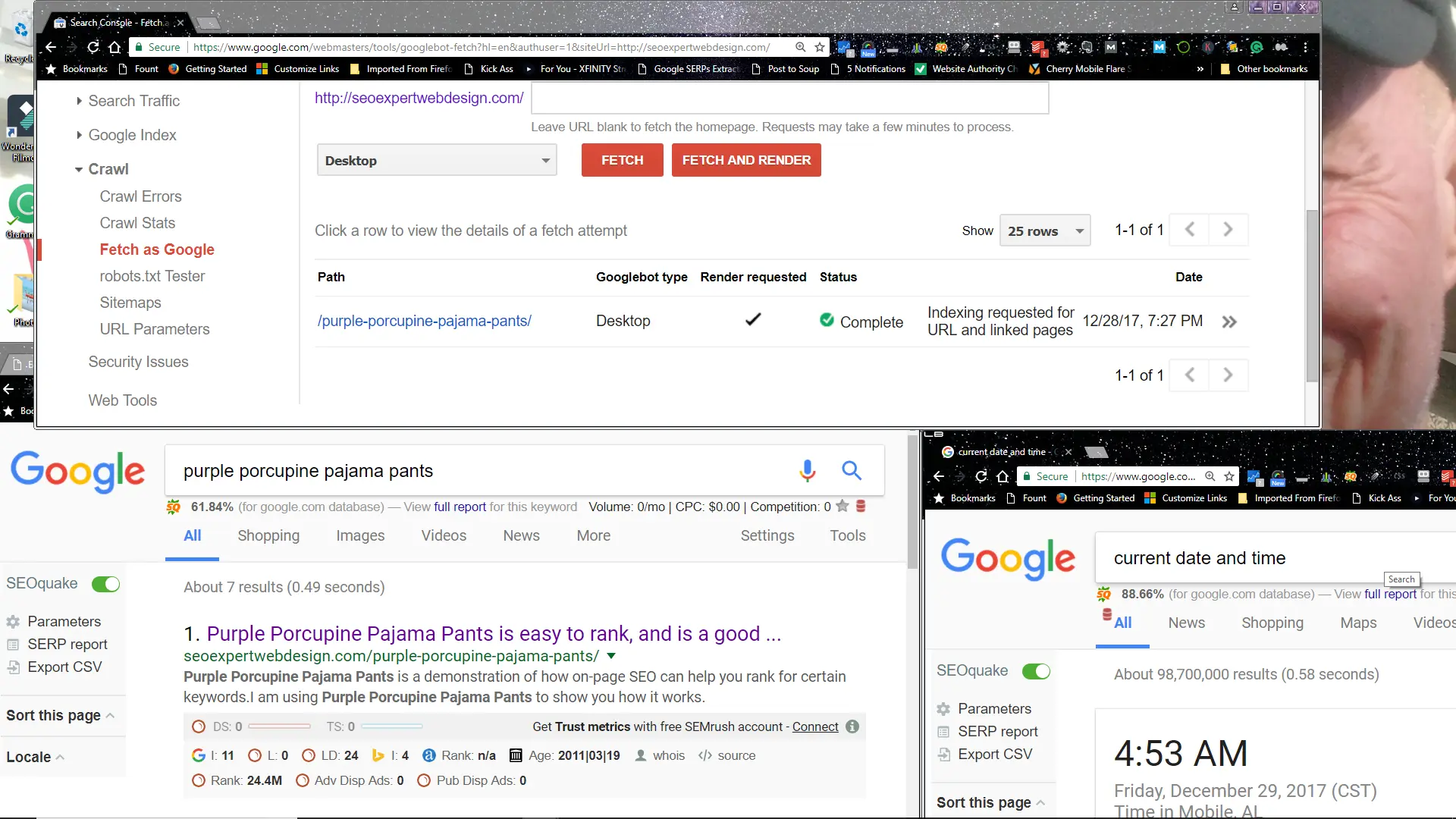Open Sitemaps in the sidebar
This screenshot has width=1456, height=819.
click(x=130, y=303)
